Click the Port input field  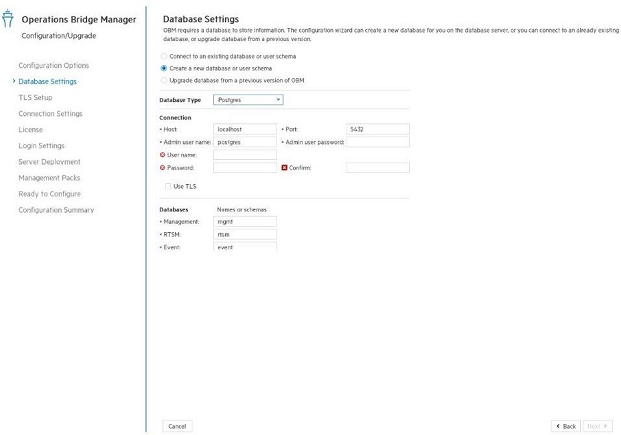click(x=378, y=129)
